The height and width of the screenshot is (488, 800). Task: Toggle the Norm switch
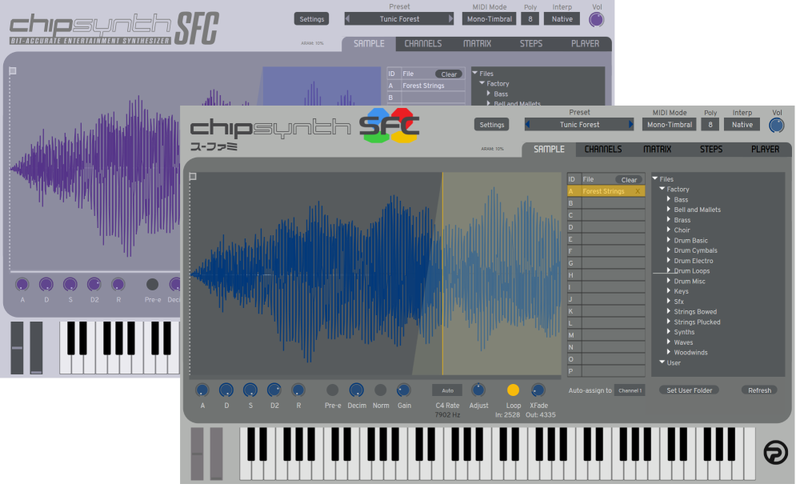point(380,390)
